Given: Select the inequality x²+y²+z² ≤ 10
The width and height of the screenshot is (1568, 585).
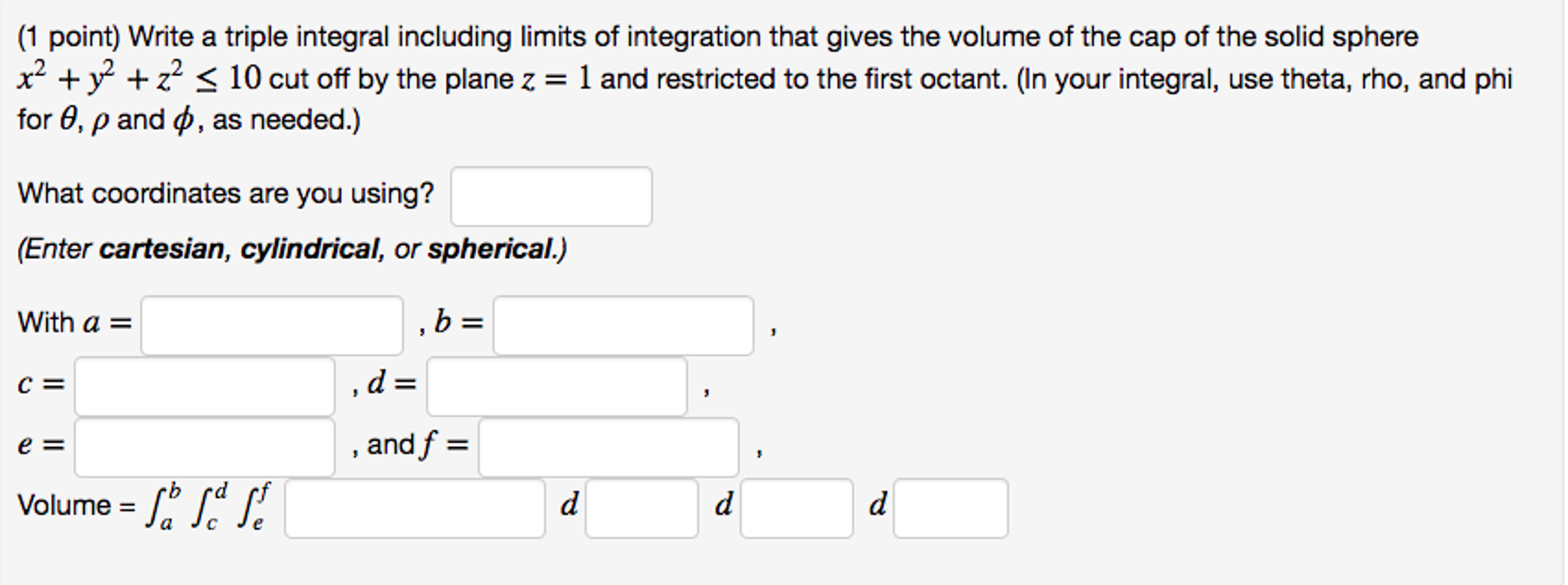Looking at the screenshot, I should pyautogui.click(x=138, y=74).
